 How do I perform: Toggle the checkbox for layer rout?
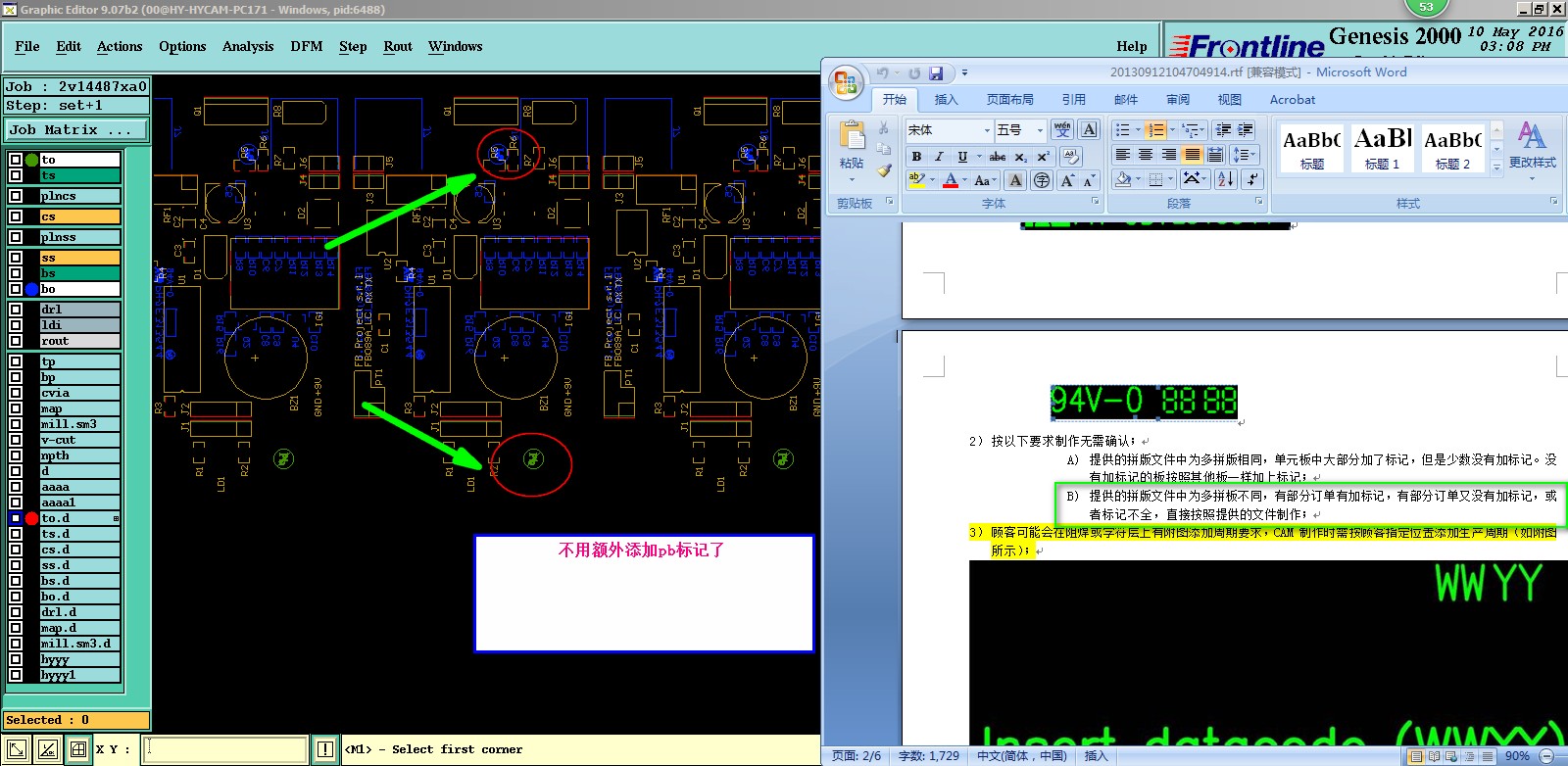tap(16, 341)
